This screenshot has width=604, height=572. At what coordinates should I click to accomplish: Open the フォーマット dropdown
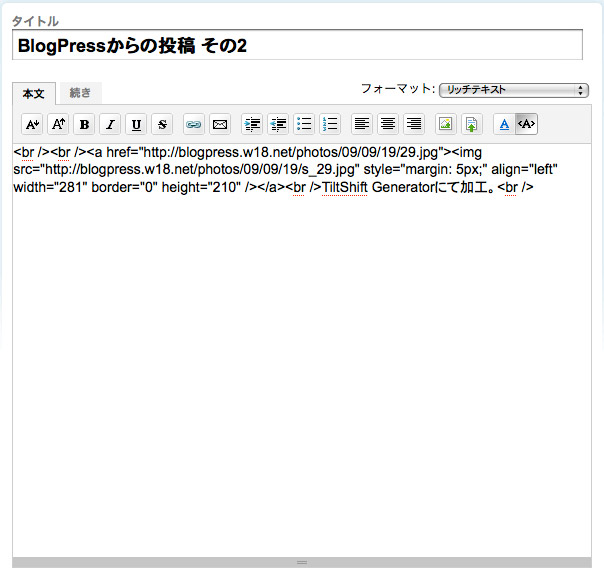(x=514, y=90)
